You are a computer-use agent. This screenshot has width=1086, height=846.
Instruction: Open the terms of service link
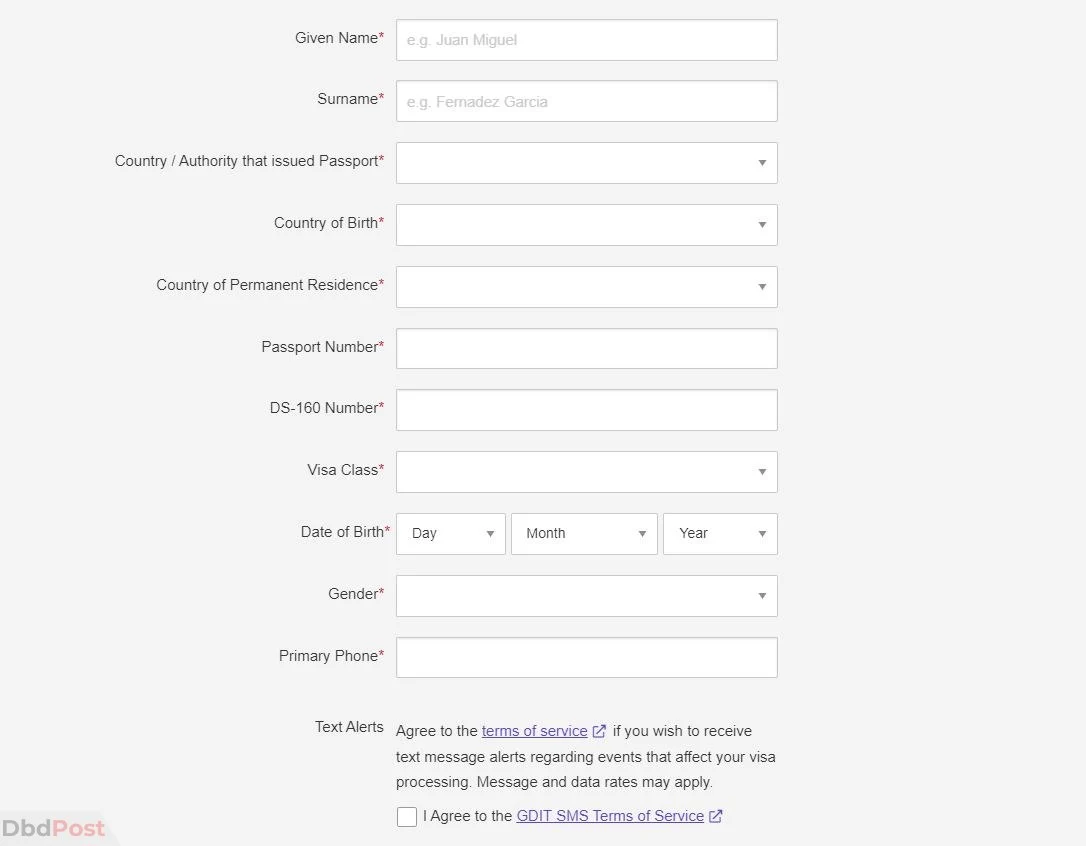(534, 731)
